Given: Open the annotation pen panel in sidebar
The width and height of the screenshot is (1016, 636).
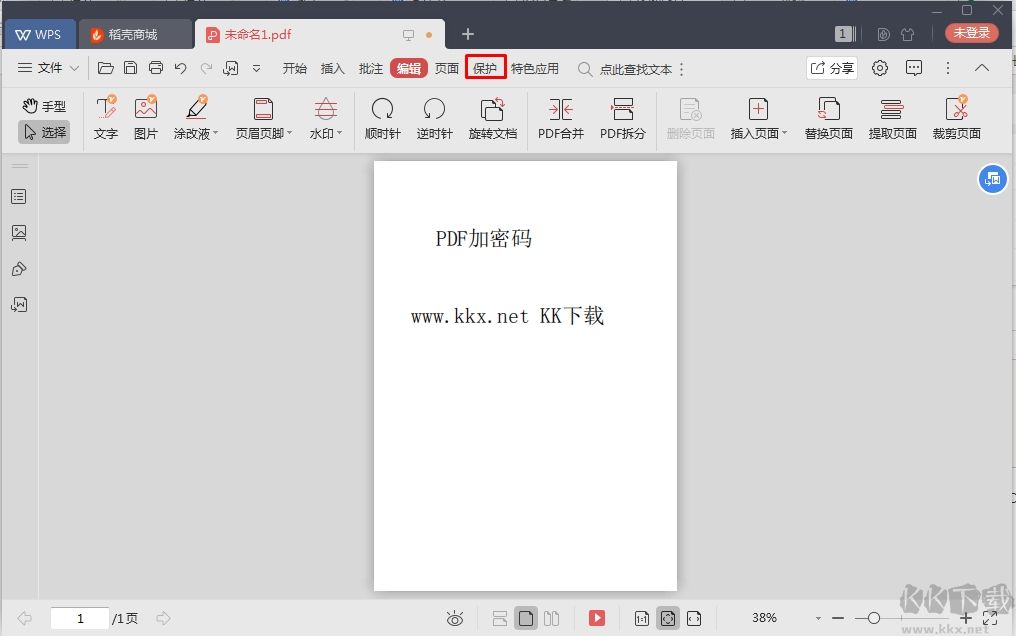Looking at the screenshot, I should pyautogui.click(x=19, y=268).
